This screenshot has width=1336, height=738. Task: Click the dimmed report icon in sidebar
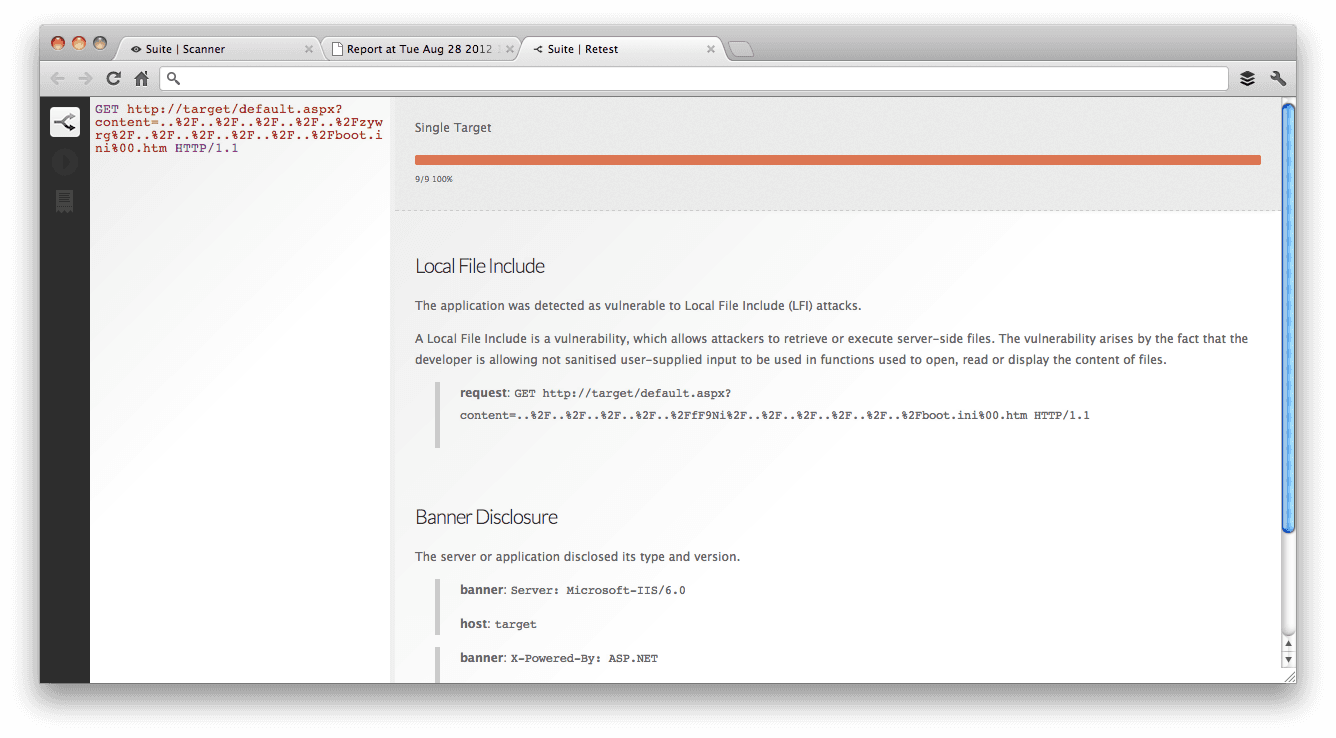pos(65,202)
